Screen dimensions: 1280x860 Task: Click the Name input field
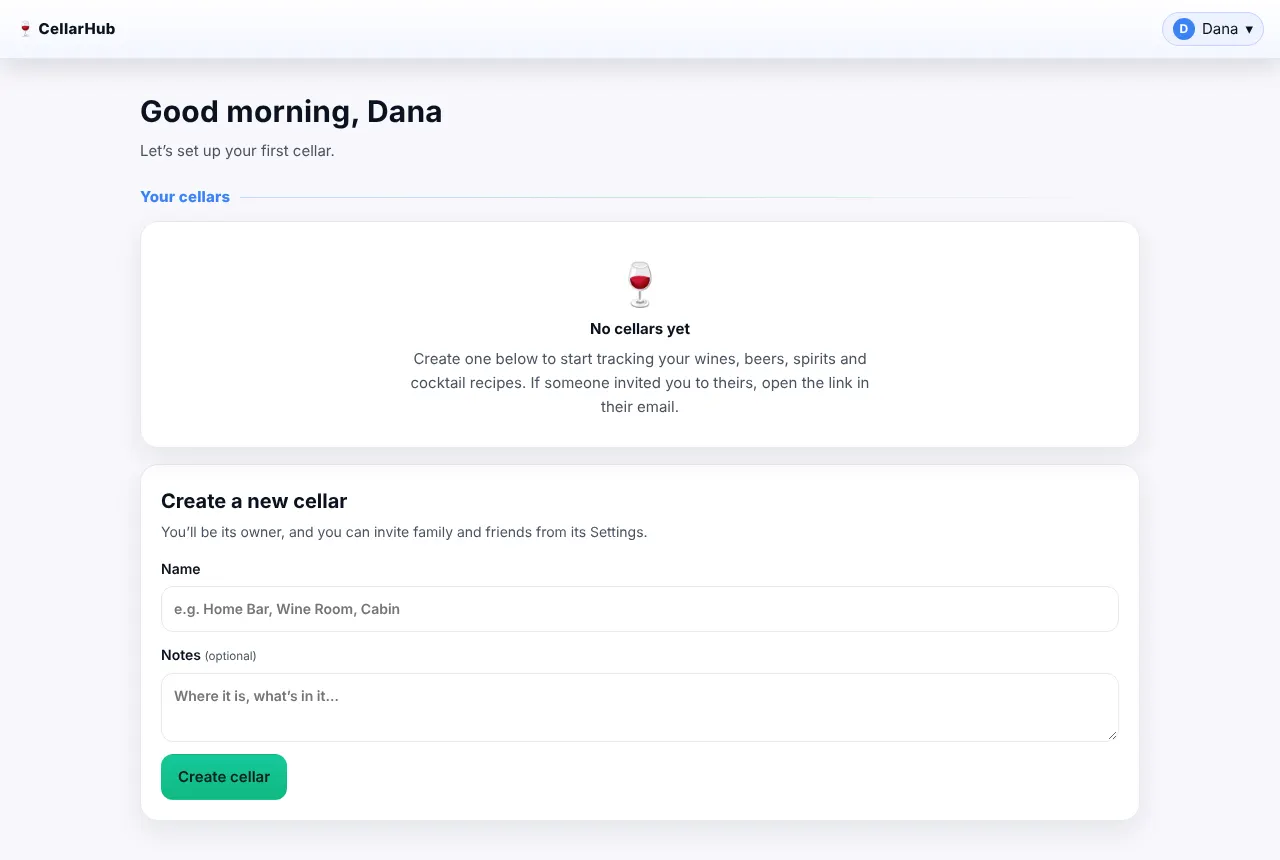(x=640, y=609)
